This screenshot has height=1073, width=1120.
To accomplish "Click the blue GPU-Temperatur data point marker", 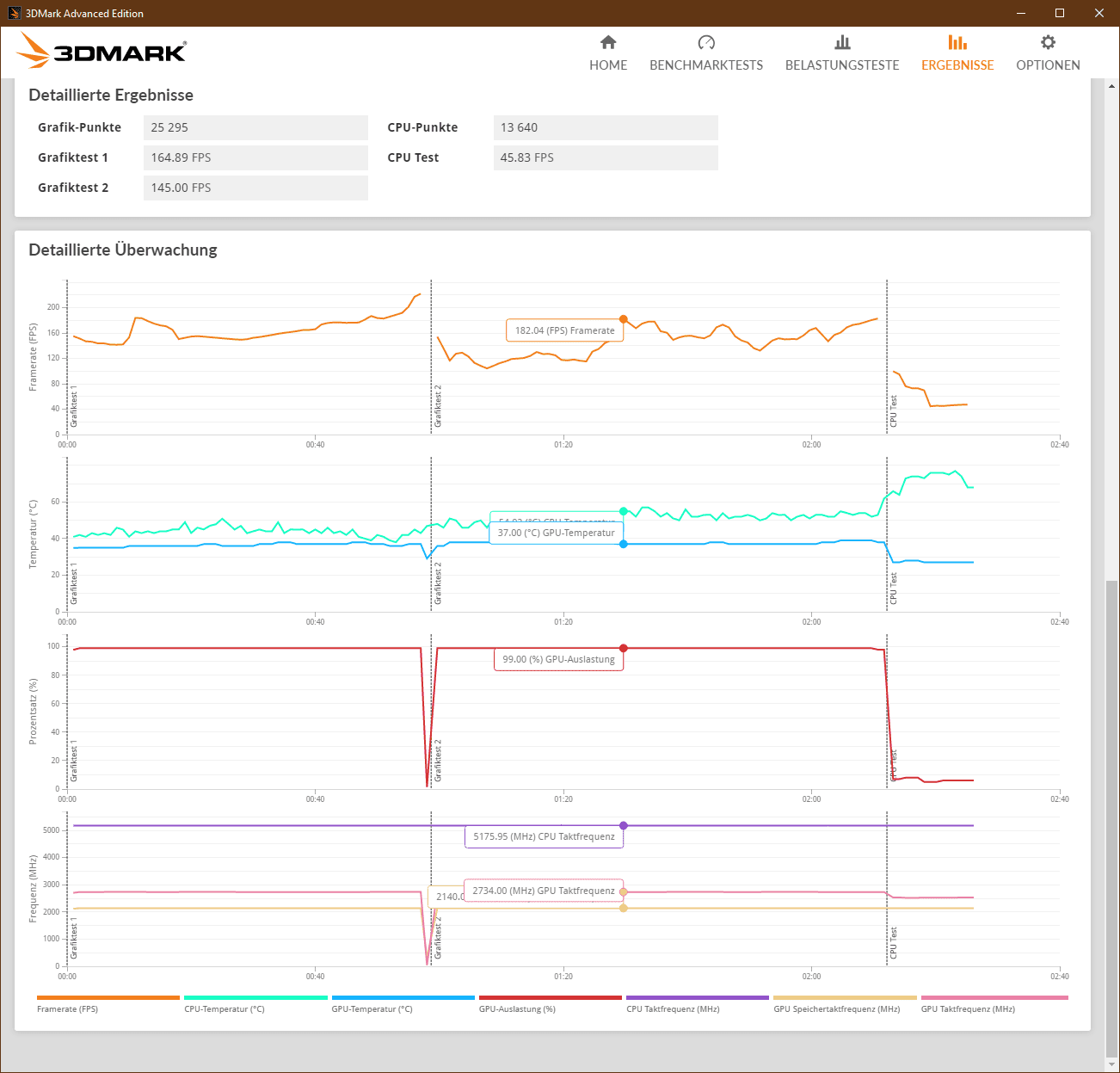I will point(624,544).
